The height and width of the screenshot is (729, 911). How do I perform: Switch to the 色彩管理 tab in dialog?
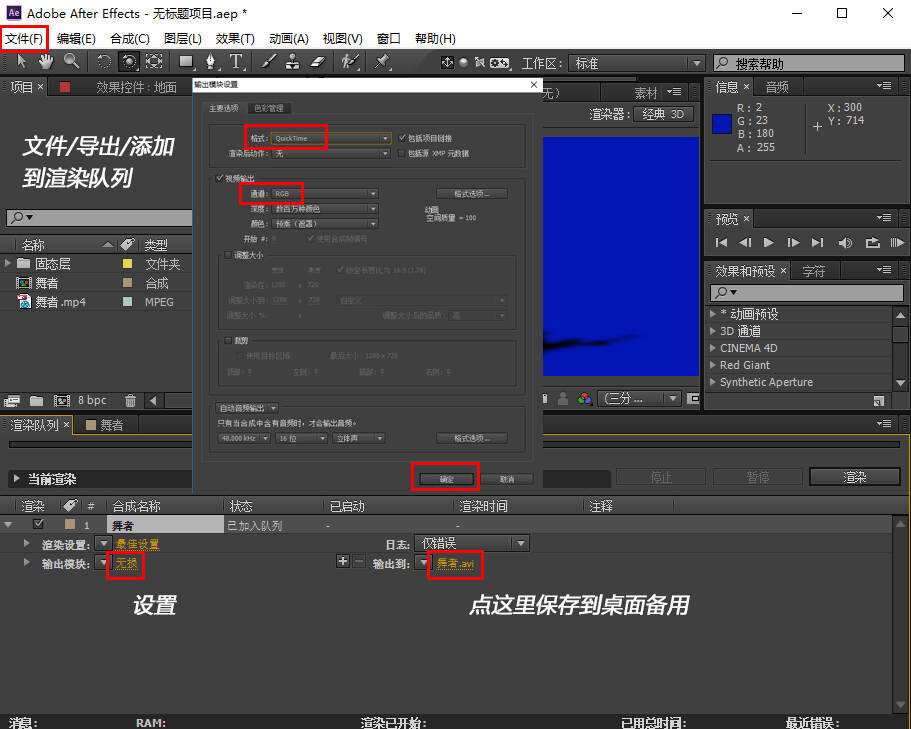(x=269, y=108)
